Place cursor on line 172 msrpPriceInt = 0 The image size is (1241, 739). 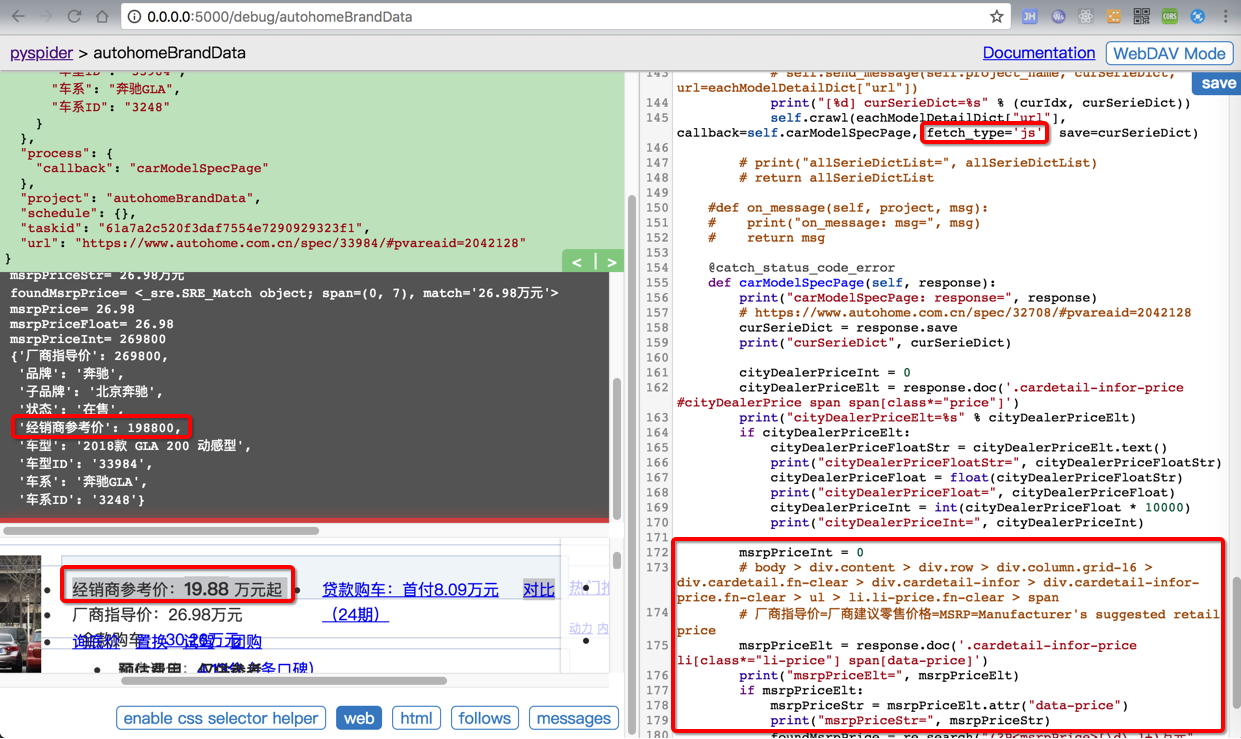[x=801, y=552]
